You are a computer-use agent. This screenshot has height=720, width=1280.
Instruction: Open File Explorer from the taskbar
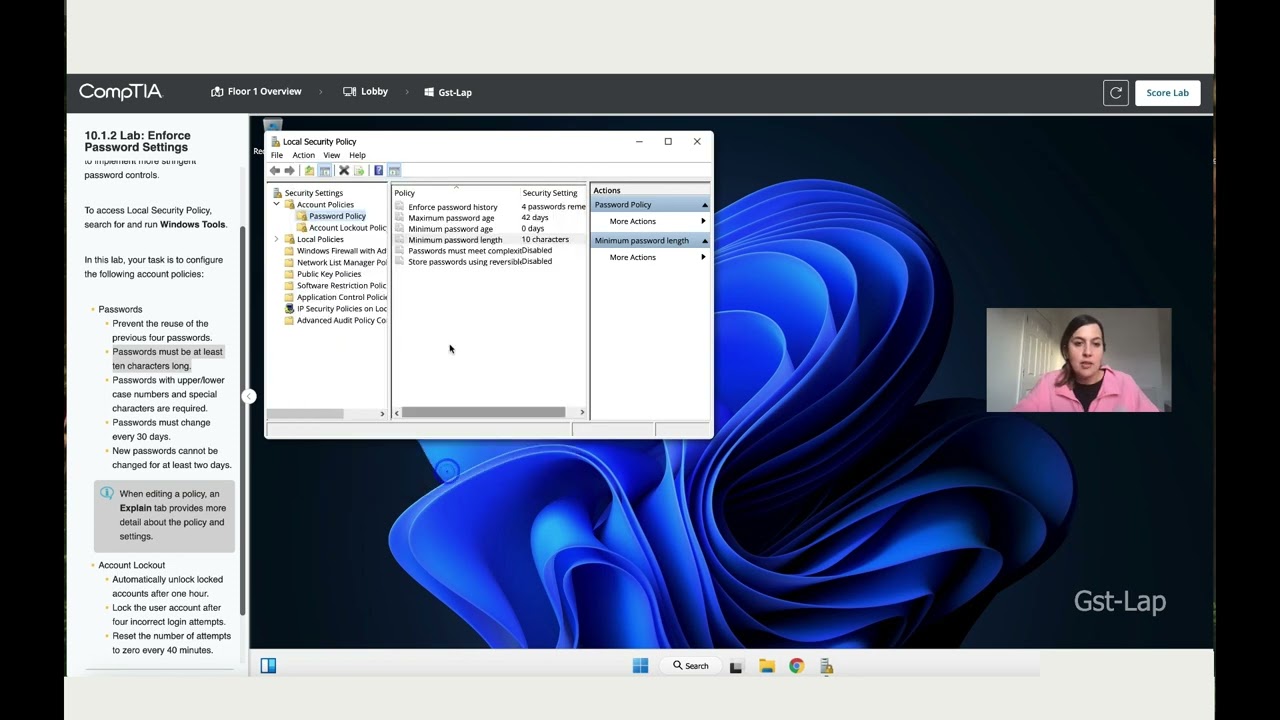(x=767, y=666)
